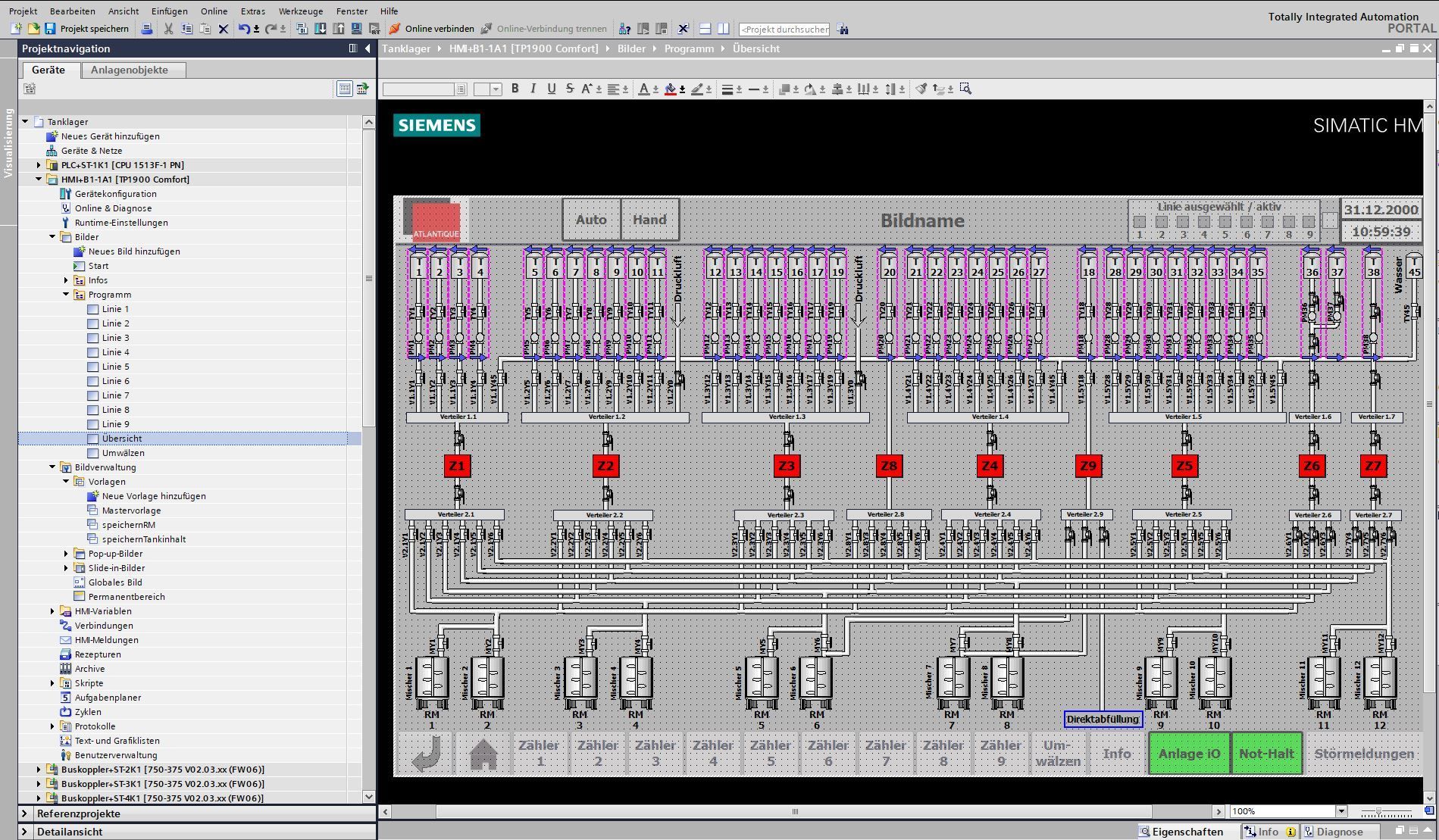This screenshot has width=1439, height=840.
Task: Click the cut scissors icon
Action: coord(168,29)
